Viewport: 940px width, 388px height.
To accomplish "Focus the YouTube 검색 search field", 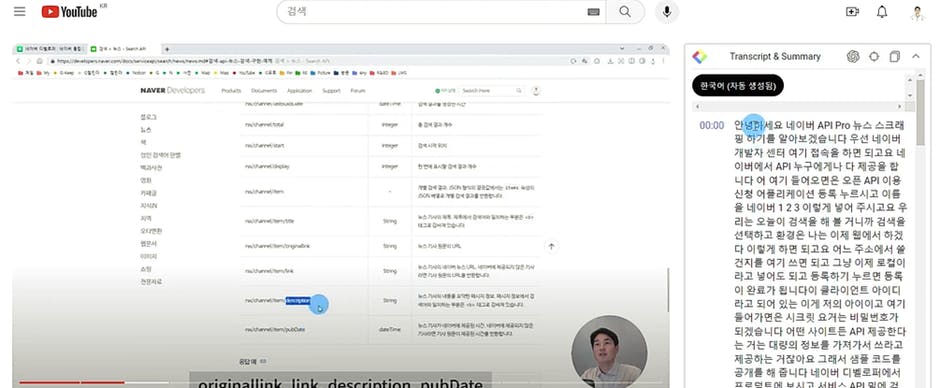I will 435,12.
